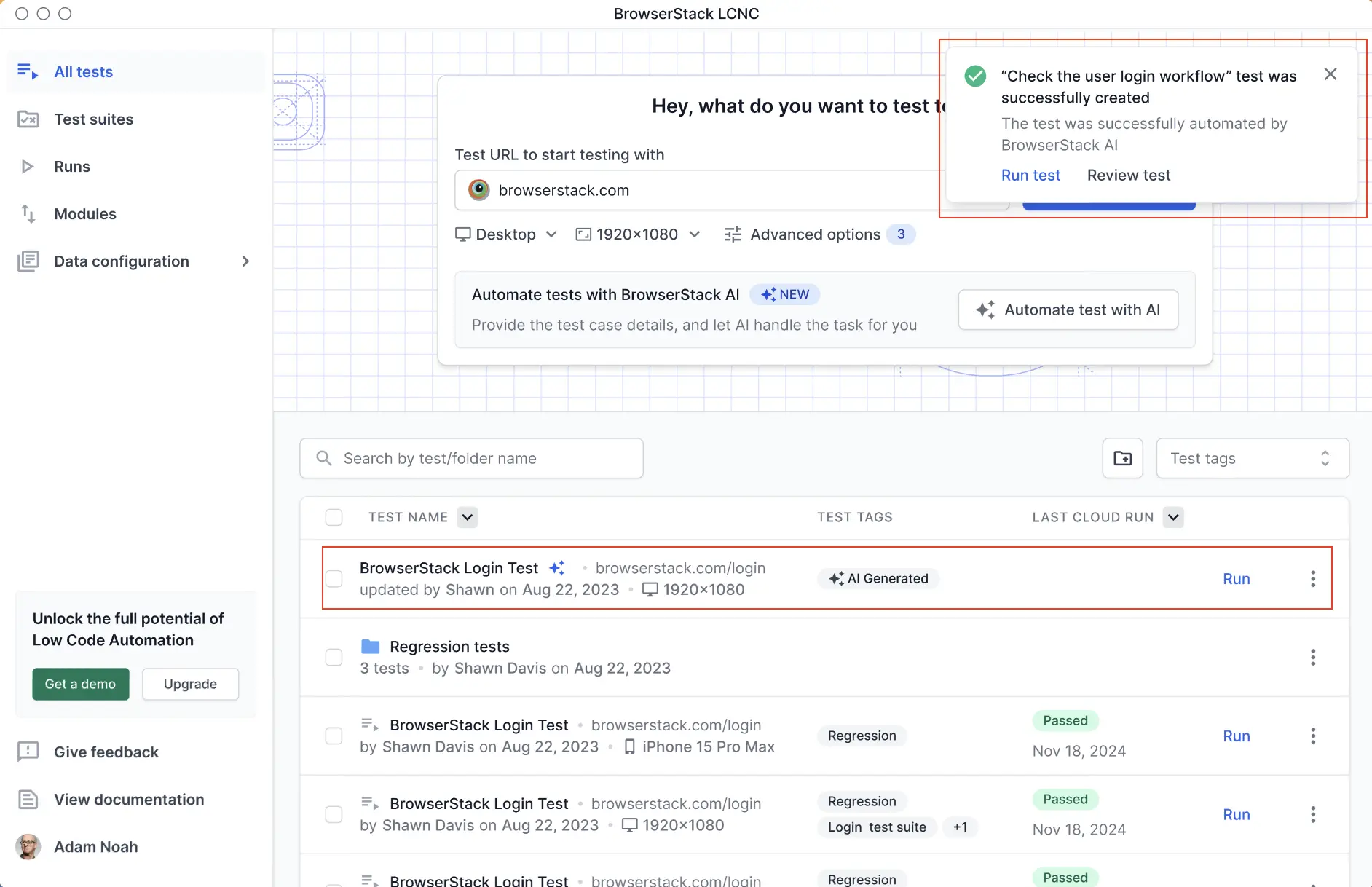Open the LAST CLOUD RUN sort dropdown
This screenshot has width=1372, height=887.
click(x=1173, y=518)
